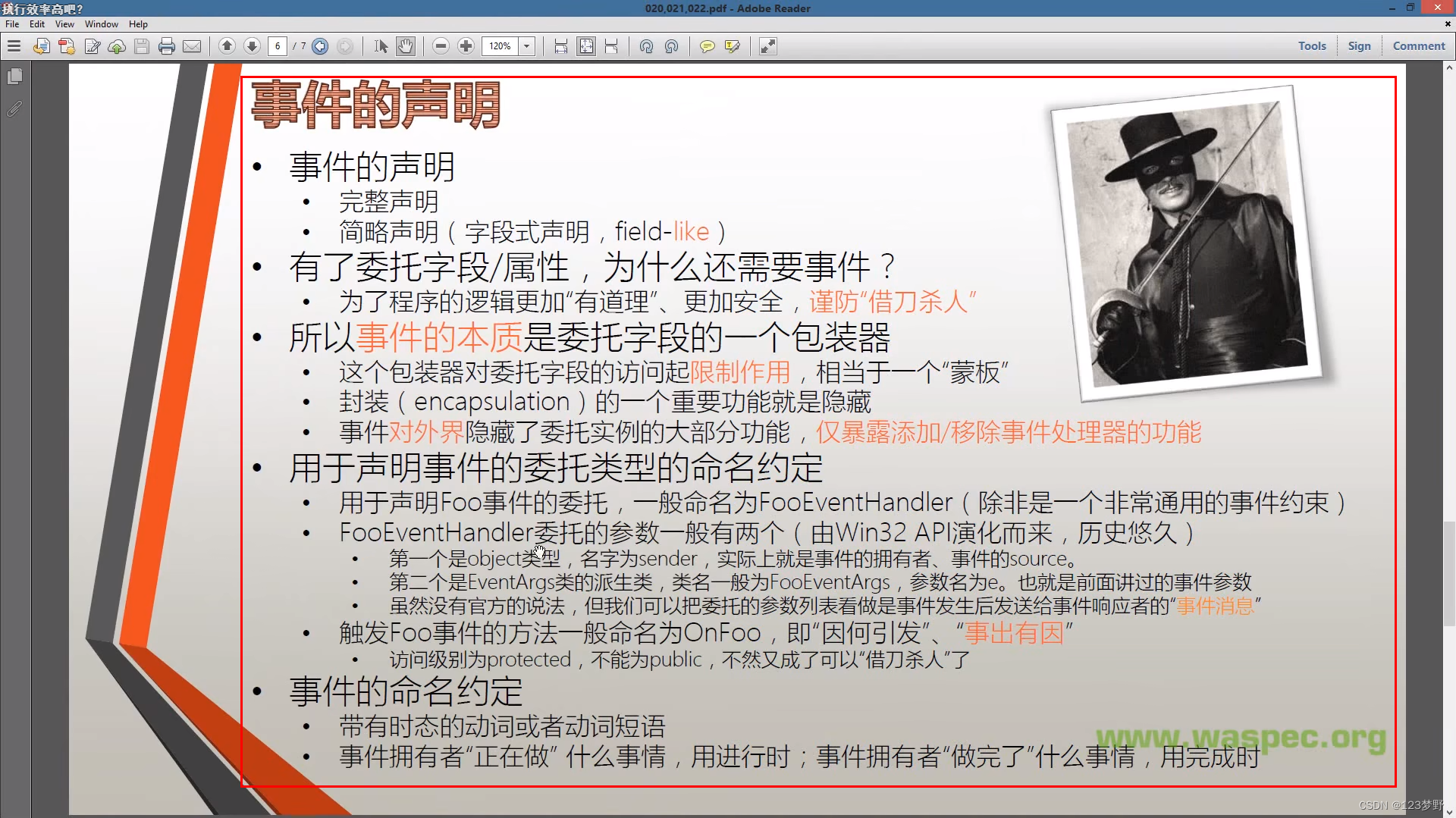Close the document with the small X
1456x818 pixels.
(1448, 24)
